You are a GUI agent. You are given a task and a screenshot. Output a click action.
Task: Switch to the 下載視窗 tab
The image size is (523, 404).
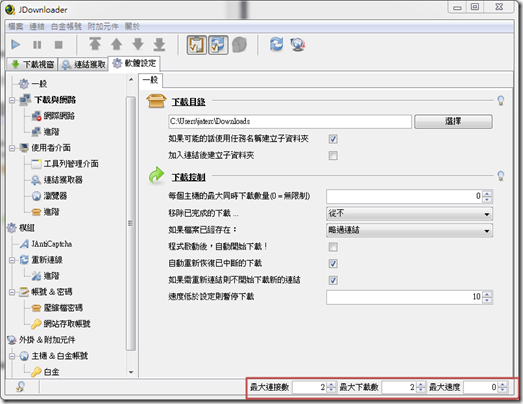[32, 64]
